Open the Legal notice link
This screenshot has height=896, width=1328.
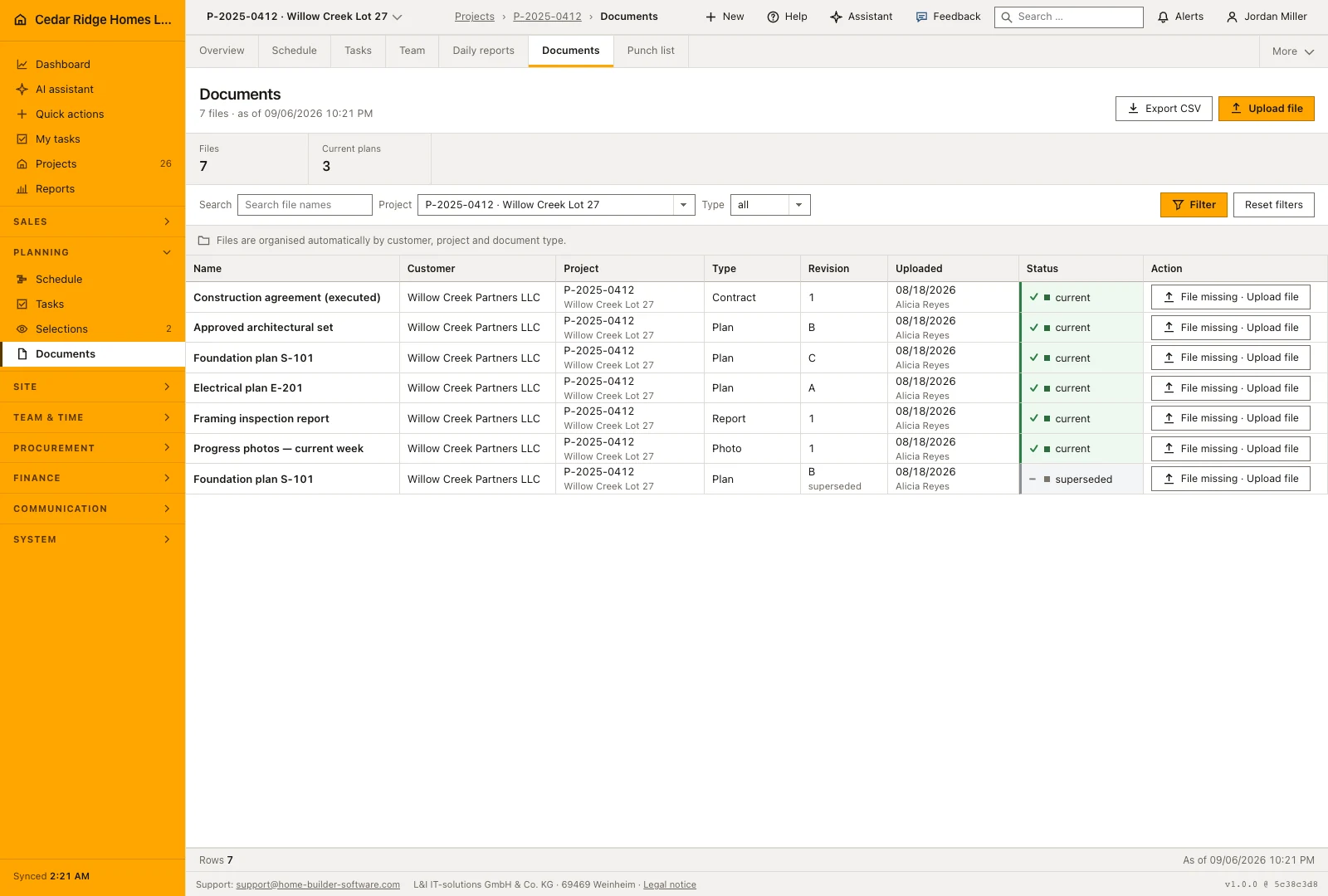(670, 884)
